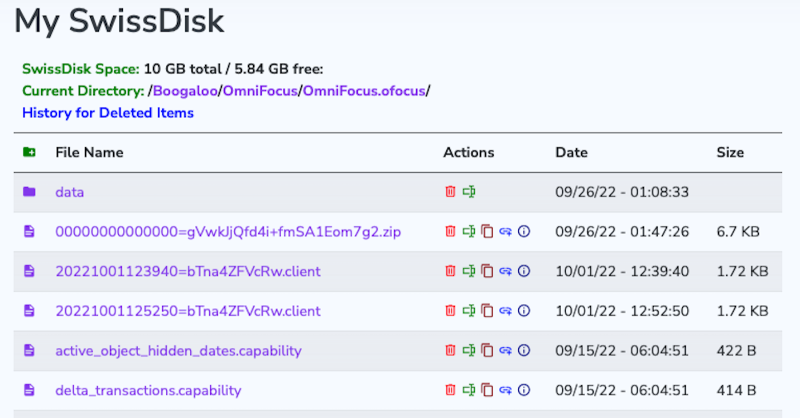Select date 09/26/22 - 01:08:33
The width and height of the screenshot is (800, 418).
622,192
